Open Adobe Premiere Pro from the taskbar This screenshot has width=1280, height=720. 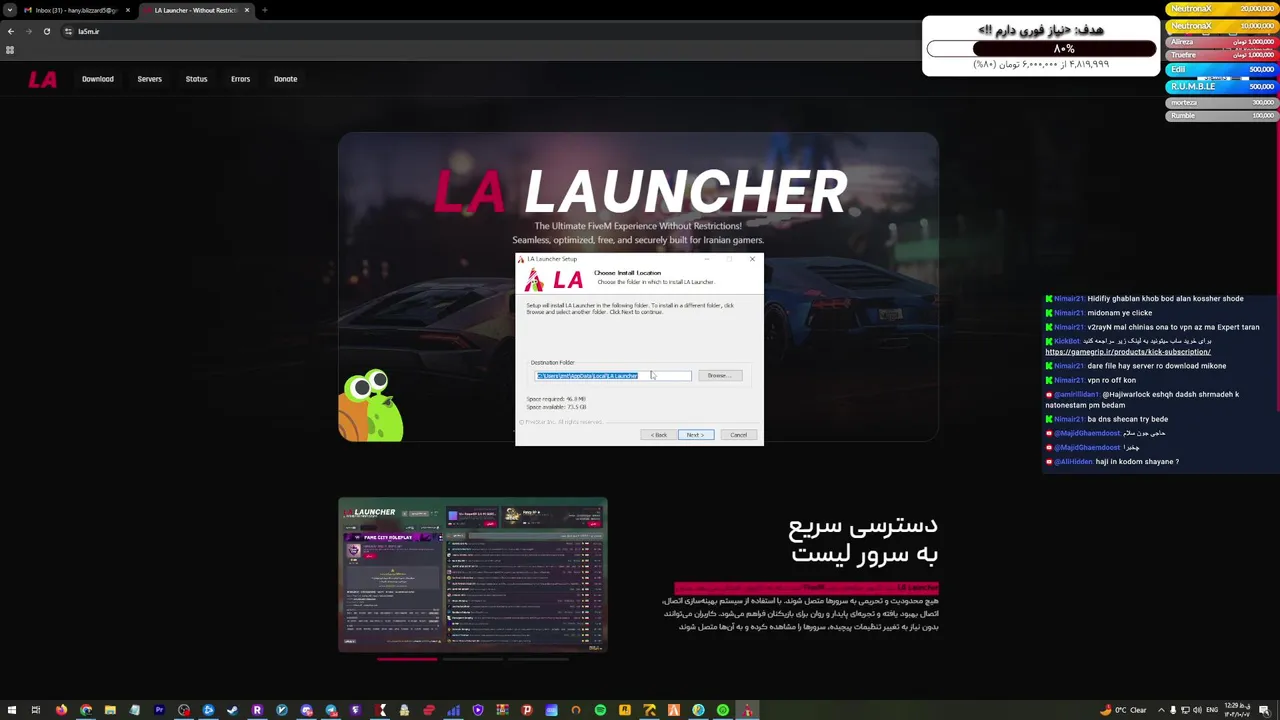[159, 710]
